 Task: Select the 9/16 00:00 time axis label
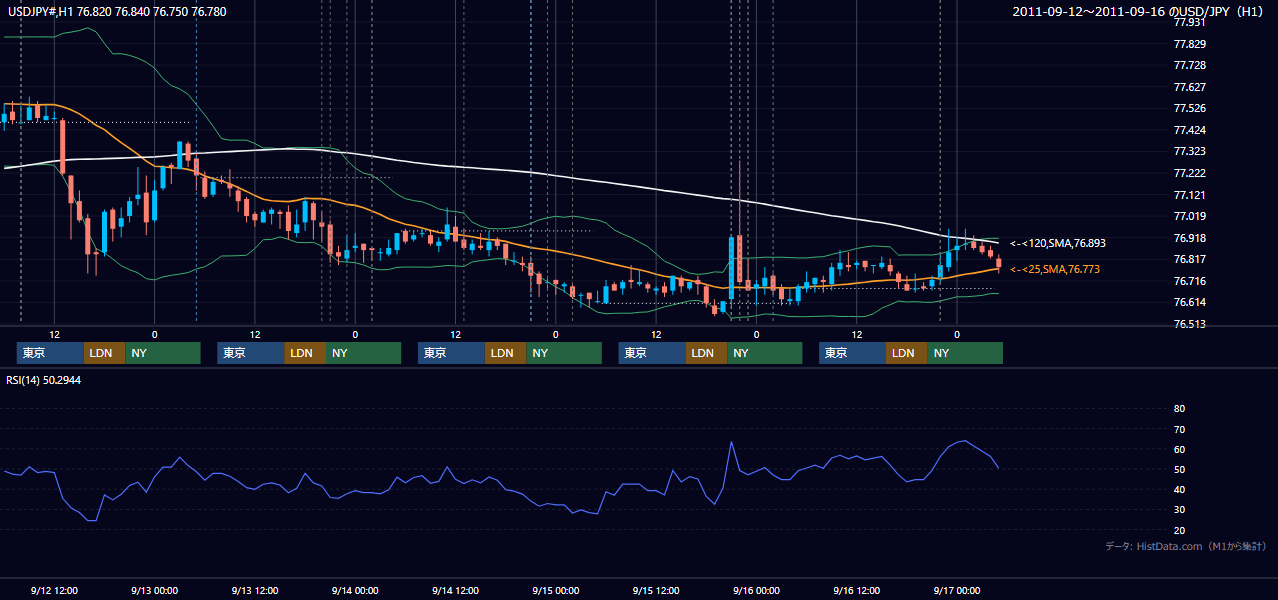pos(757,590)
